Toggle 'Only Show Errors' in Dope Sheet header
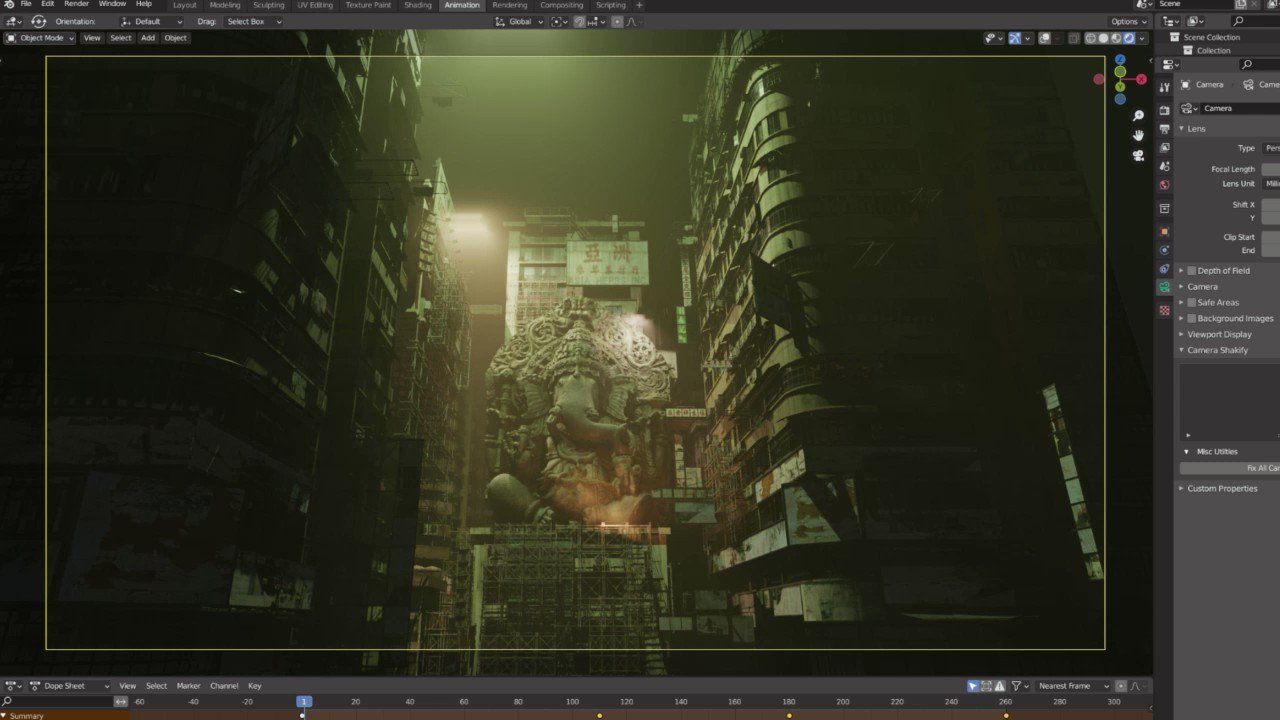 tap(998, 686)
